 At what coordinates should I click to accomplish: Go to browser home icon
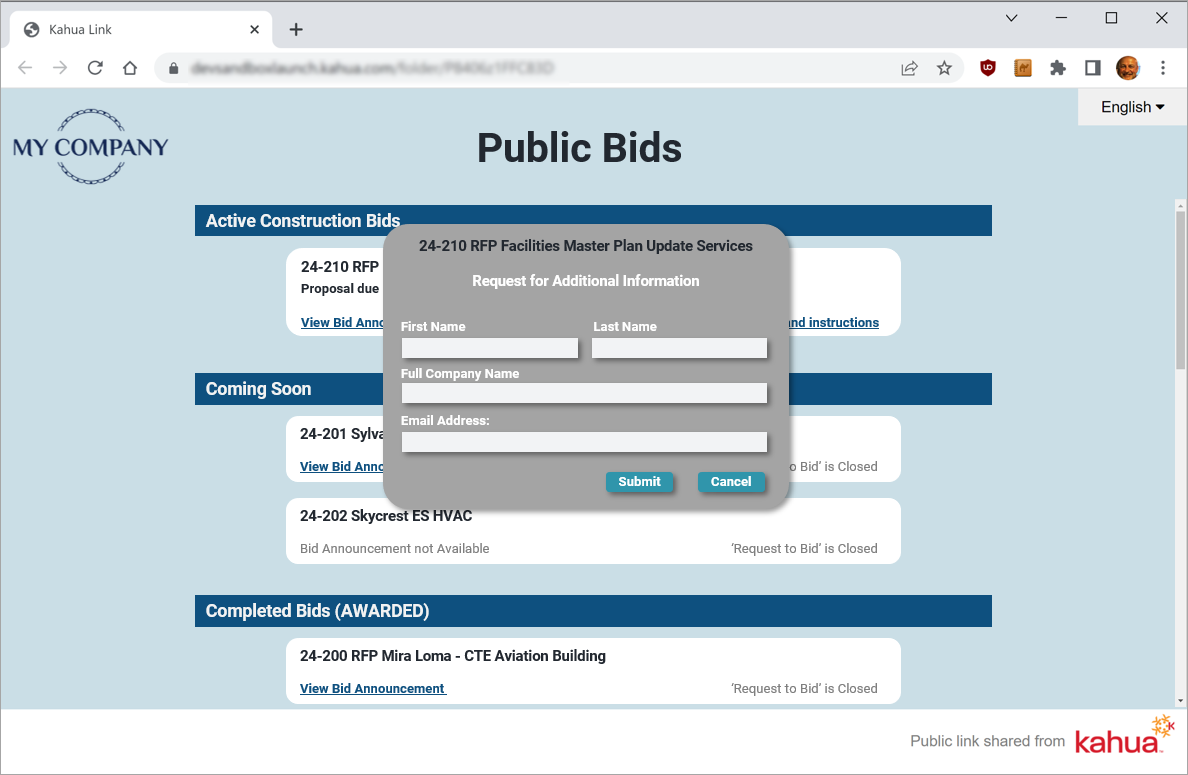click(x=130, y=68)
